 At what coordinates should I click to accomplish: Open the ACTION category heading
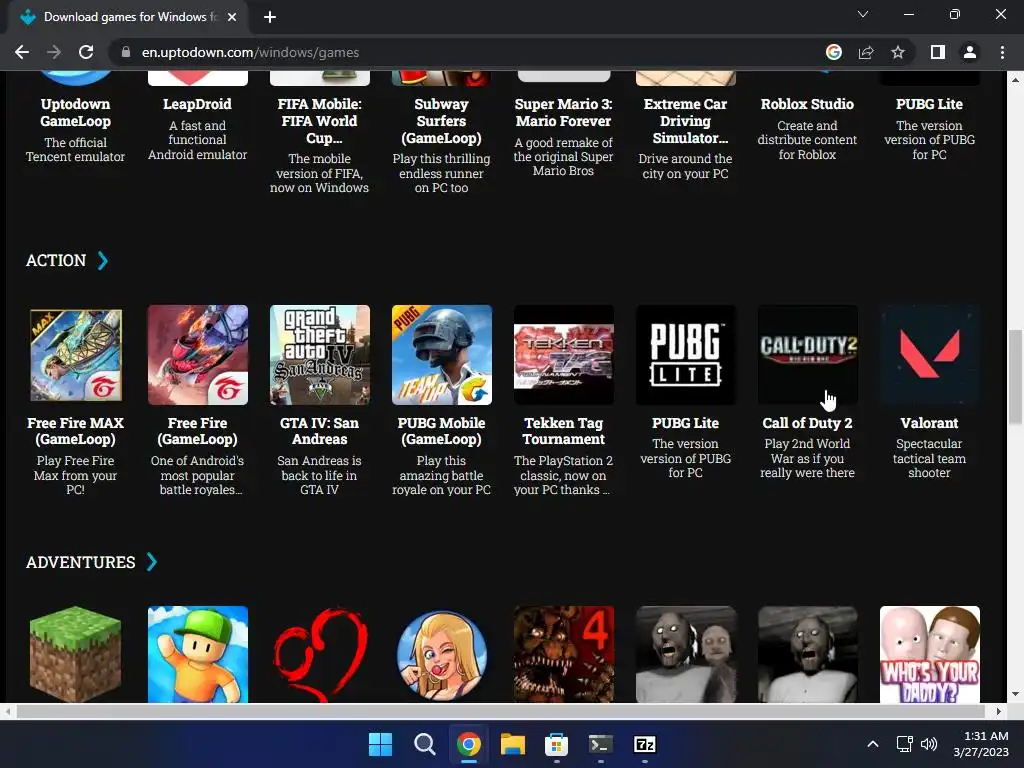[x=56, y=261]
